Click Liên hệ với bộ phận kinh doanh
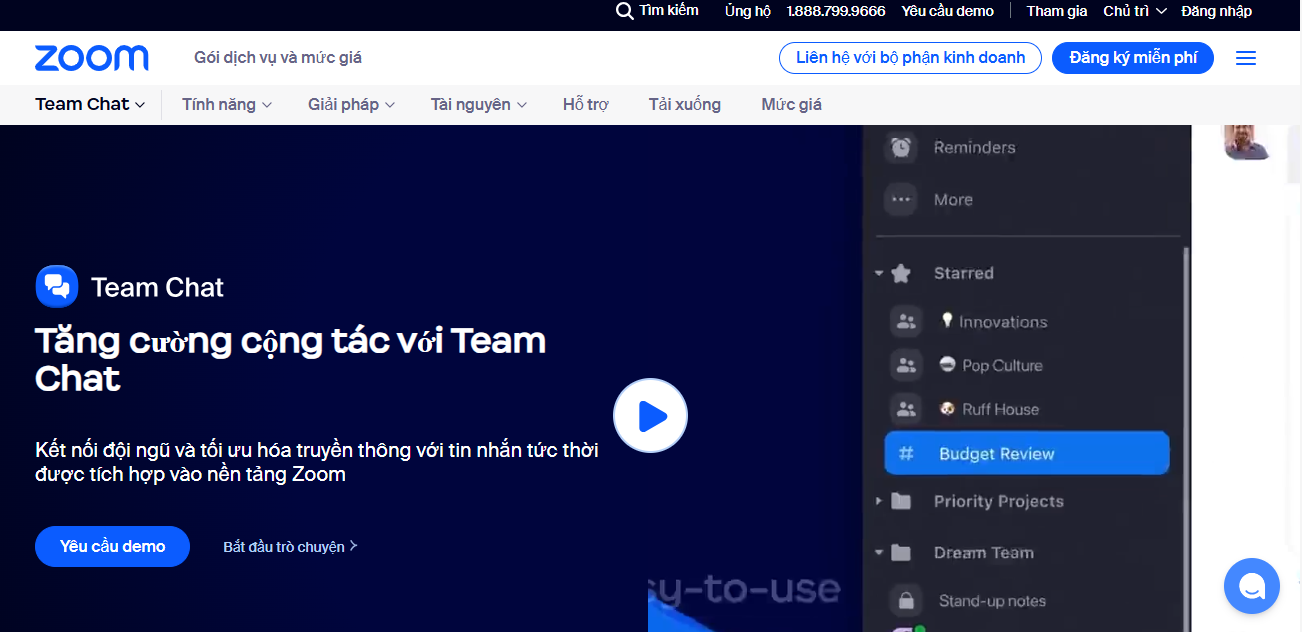This screenshot has height=632, width=1302. [x=910, y=58]
